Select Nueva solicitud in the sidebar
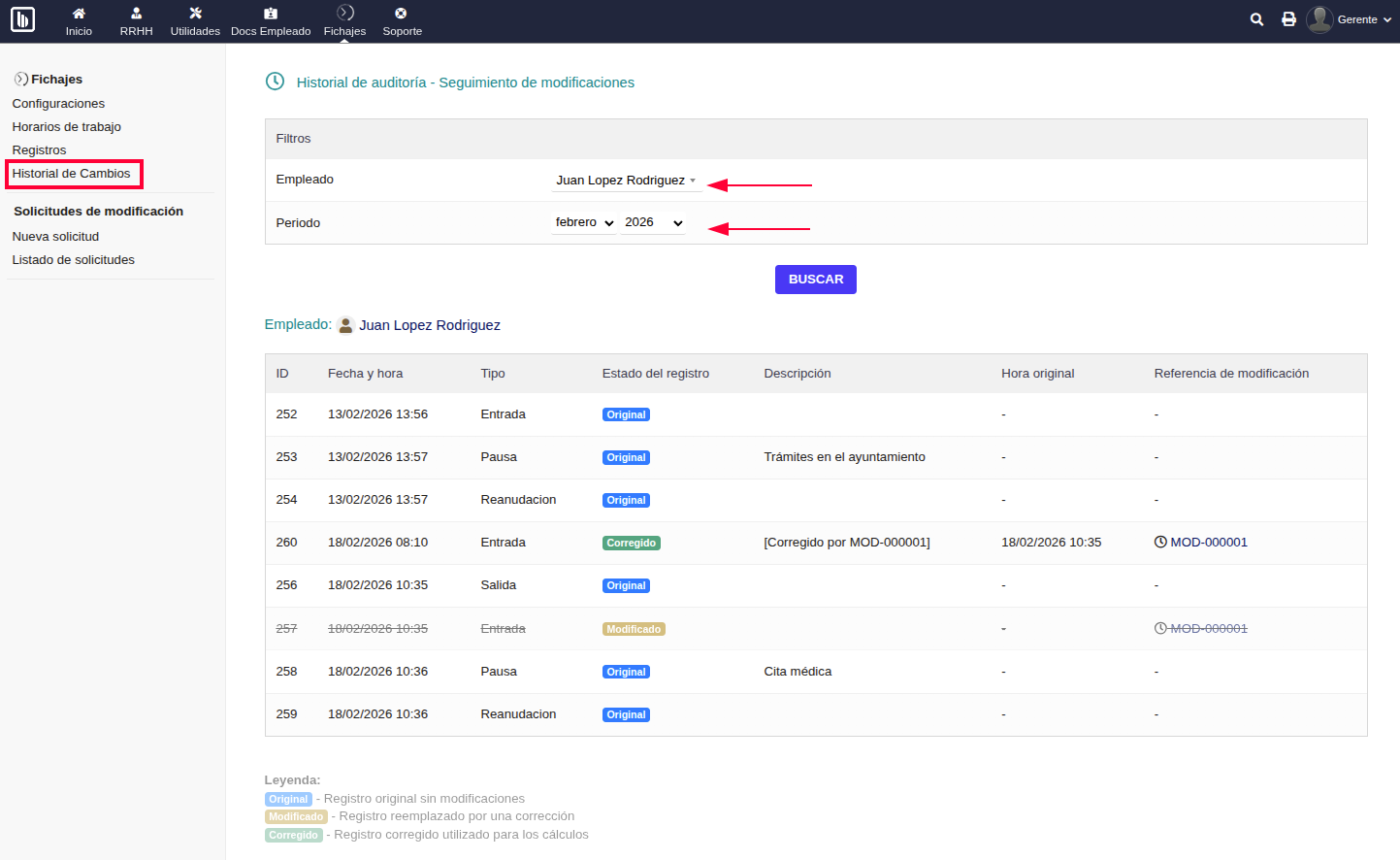The width and height of the screenshot is (1400, 860). 55,237
